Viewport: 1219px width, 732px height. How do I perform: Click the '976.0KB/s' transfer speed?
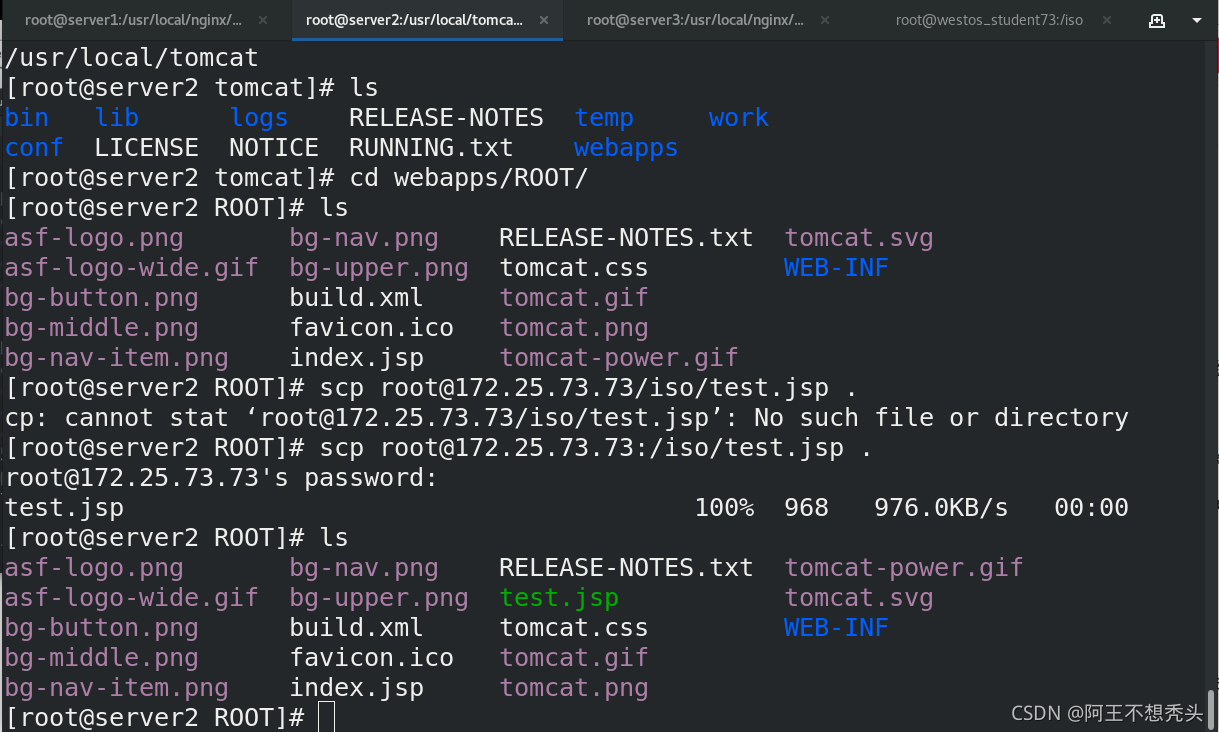[942, 508]
